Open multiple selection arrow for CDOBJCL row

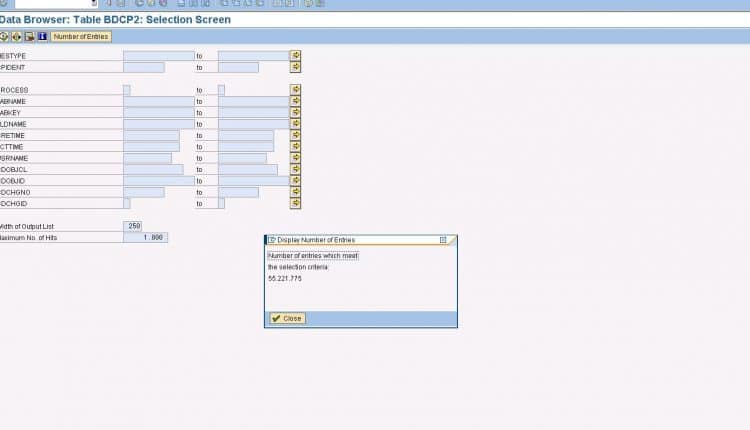[296, 169]
